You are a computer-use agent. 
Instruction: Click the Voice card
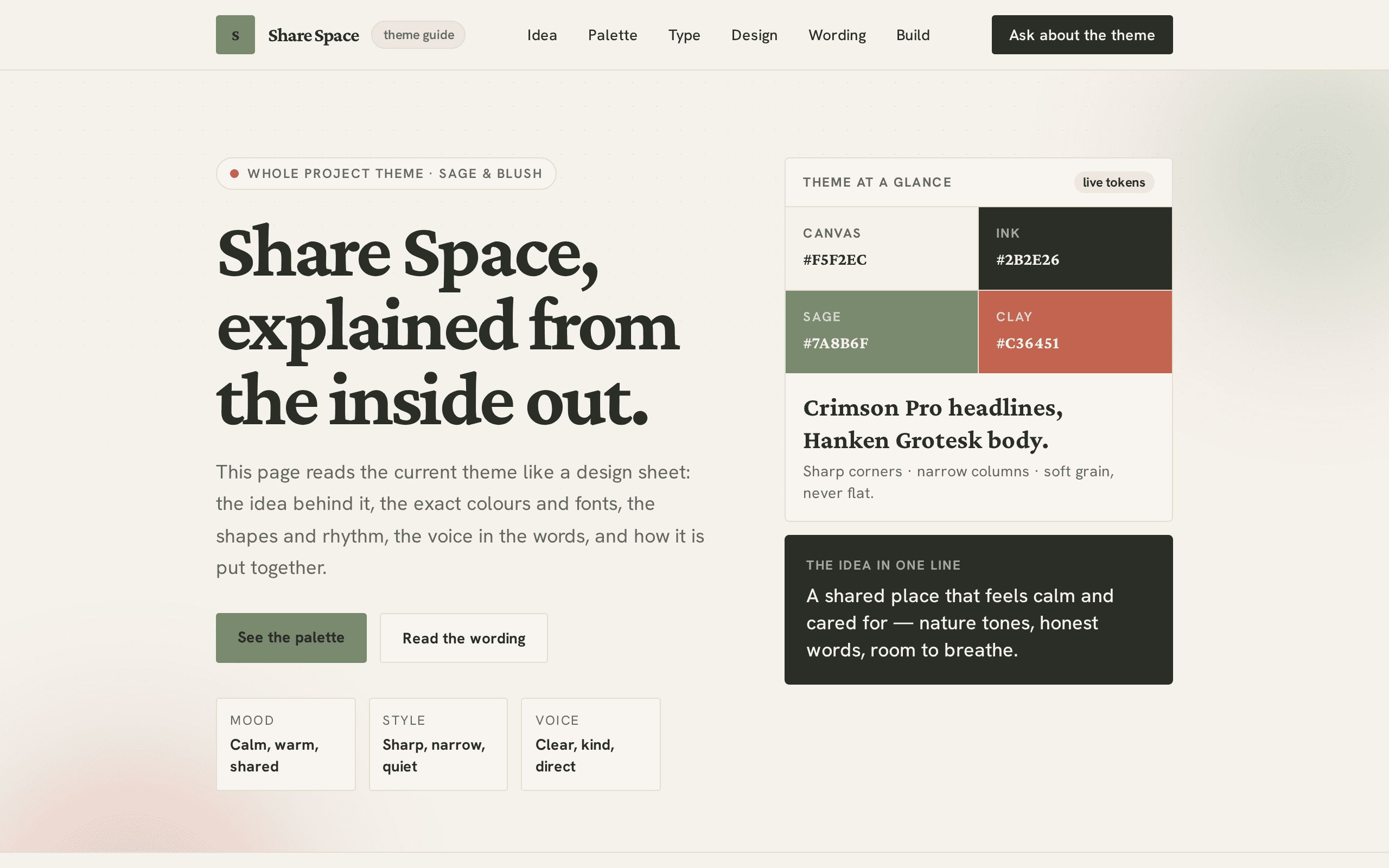pyautogui.click(x=591, y=744)
